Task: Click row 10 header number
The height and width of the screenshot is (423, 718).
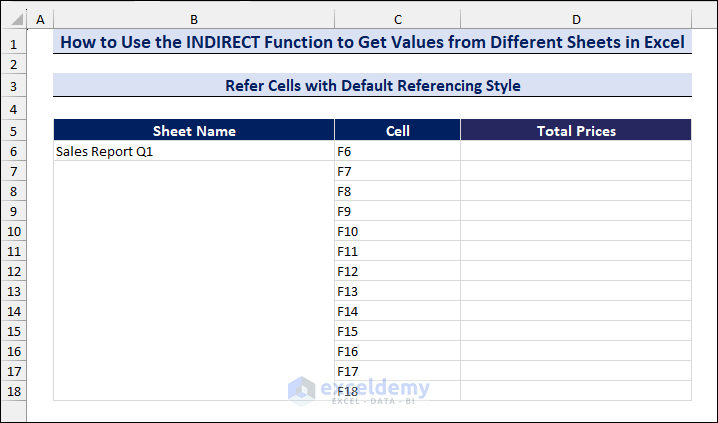Action: [x=13, y=231]
